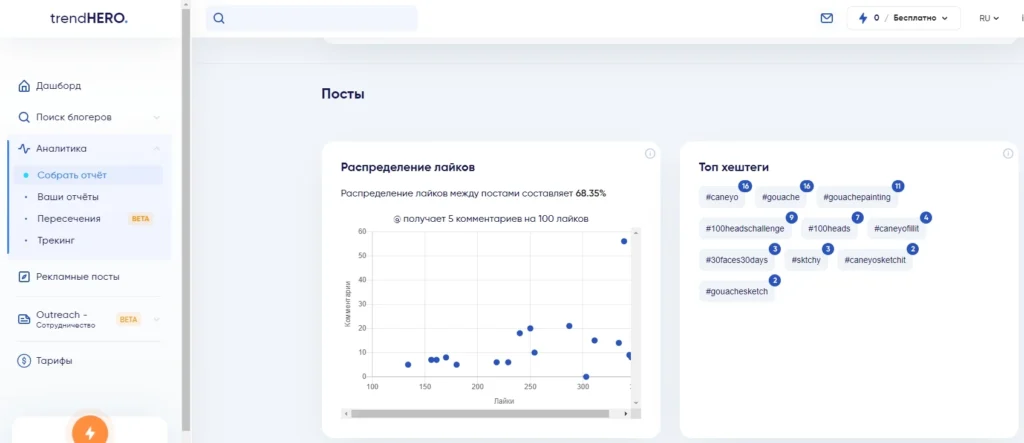Click the #caneyo hashtag

(x=724, y=197)
